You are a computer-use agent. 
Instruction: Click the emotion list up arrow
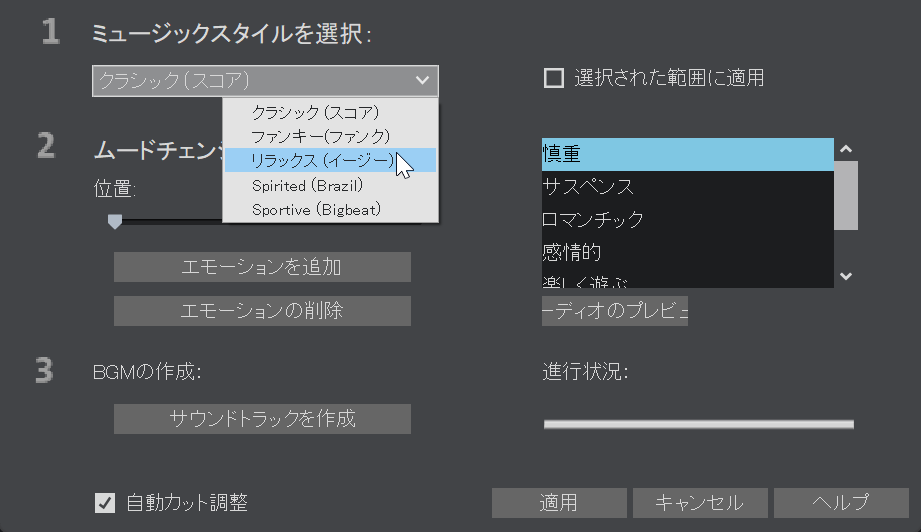[846, 149]
